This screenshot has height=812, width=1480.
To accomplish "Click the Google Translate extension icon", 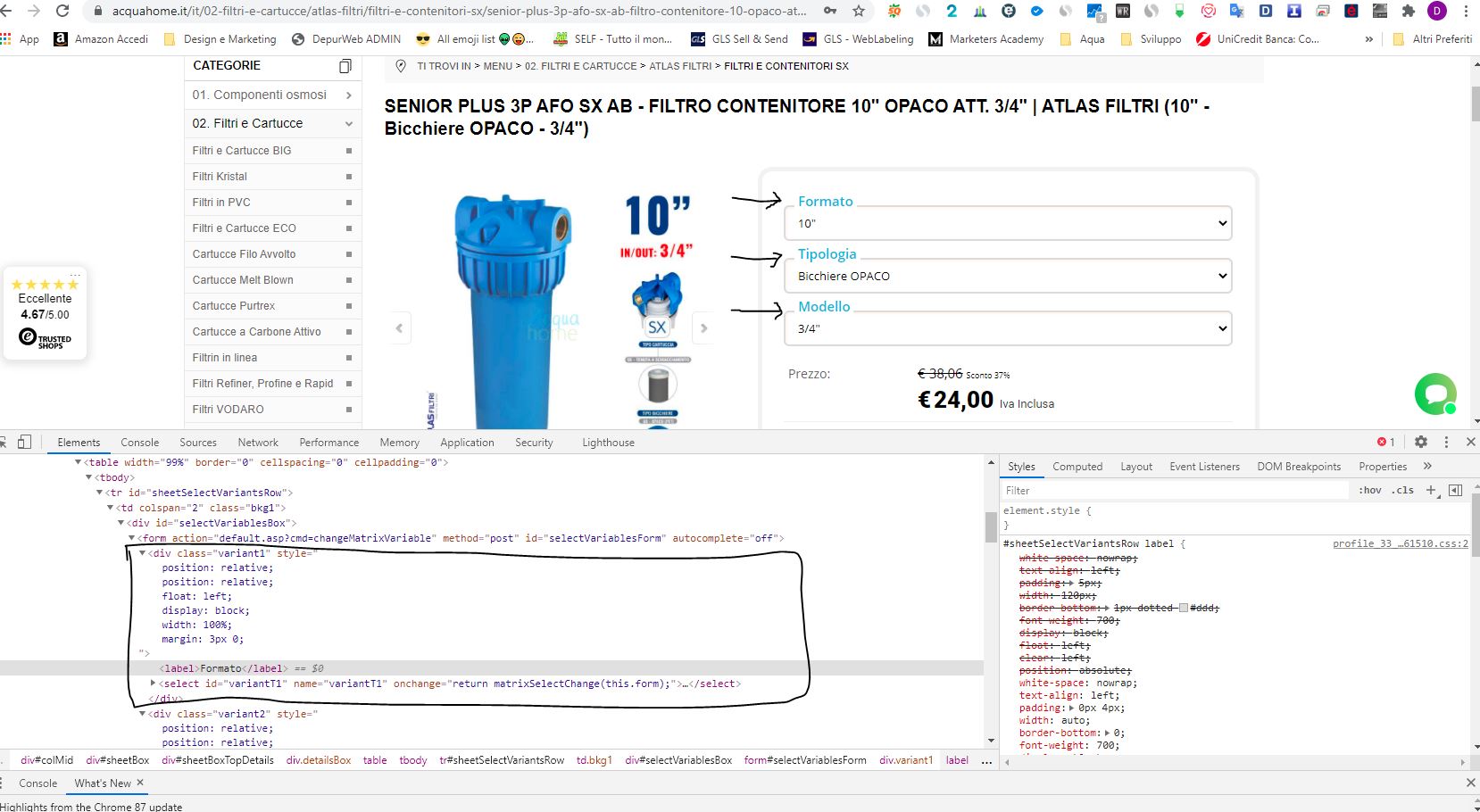I will point(1236,12).
